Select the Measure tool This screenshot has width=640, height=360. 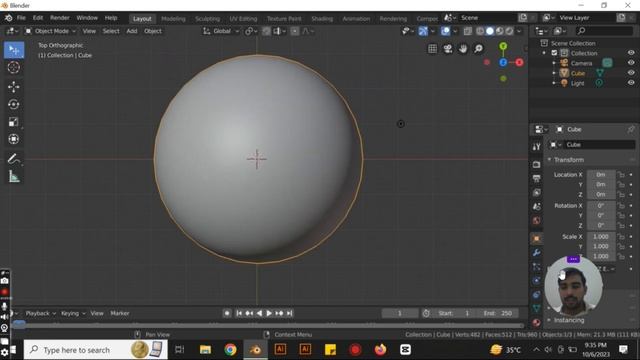coord(14,176)
